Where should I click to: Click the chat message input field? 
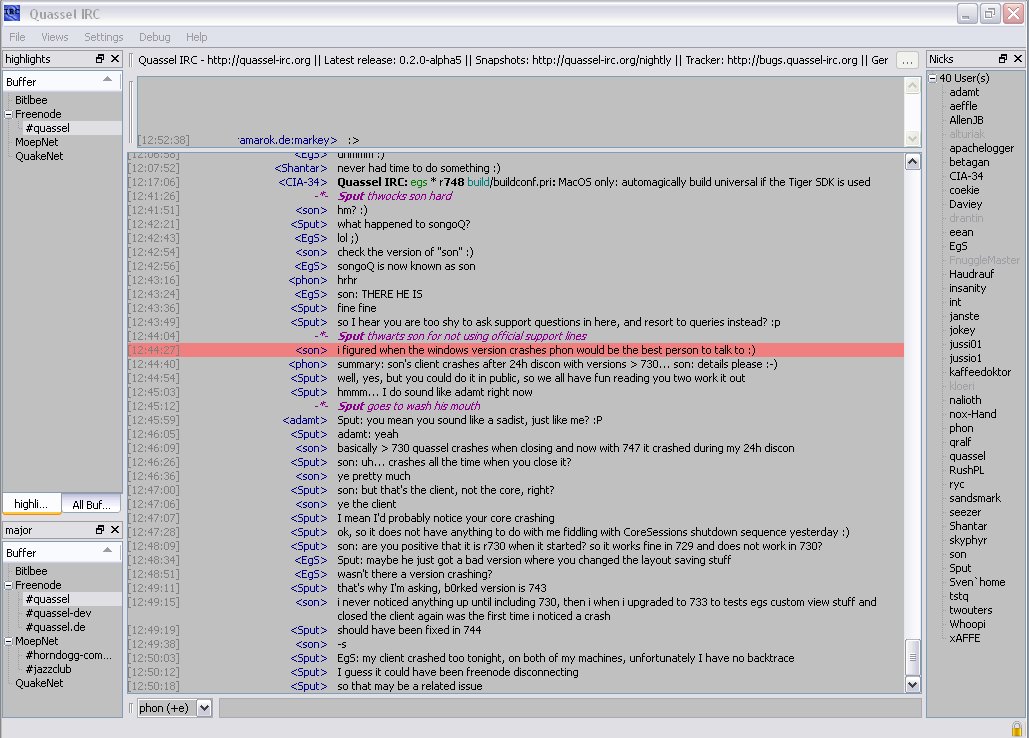570,708
